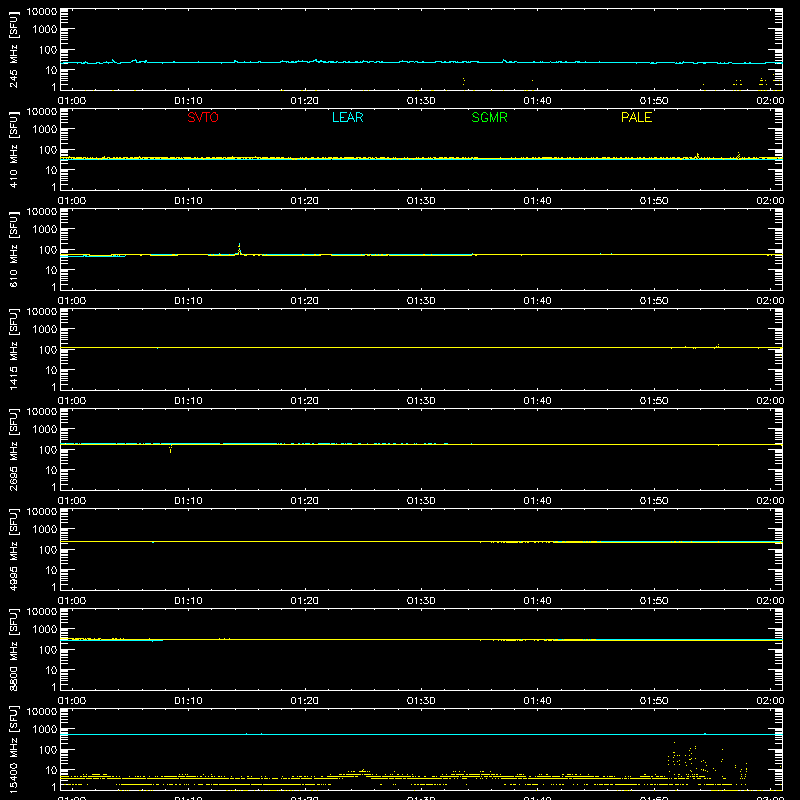Click the 10 y-tick of the 8800 MHz panel
Viewport: 800px width, 800px height.
click(51, 670)
